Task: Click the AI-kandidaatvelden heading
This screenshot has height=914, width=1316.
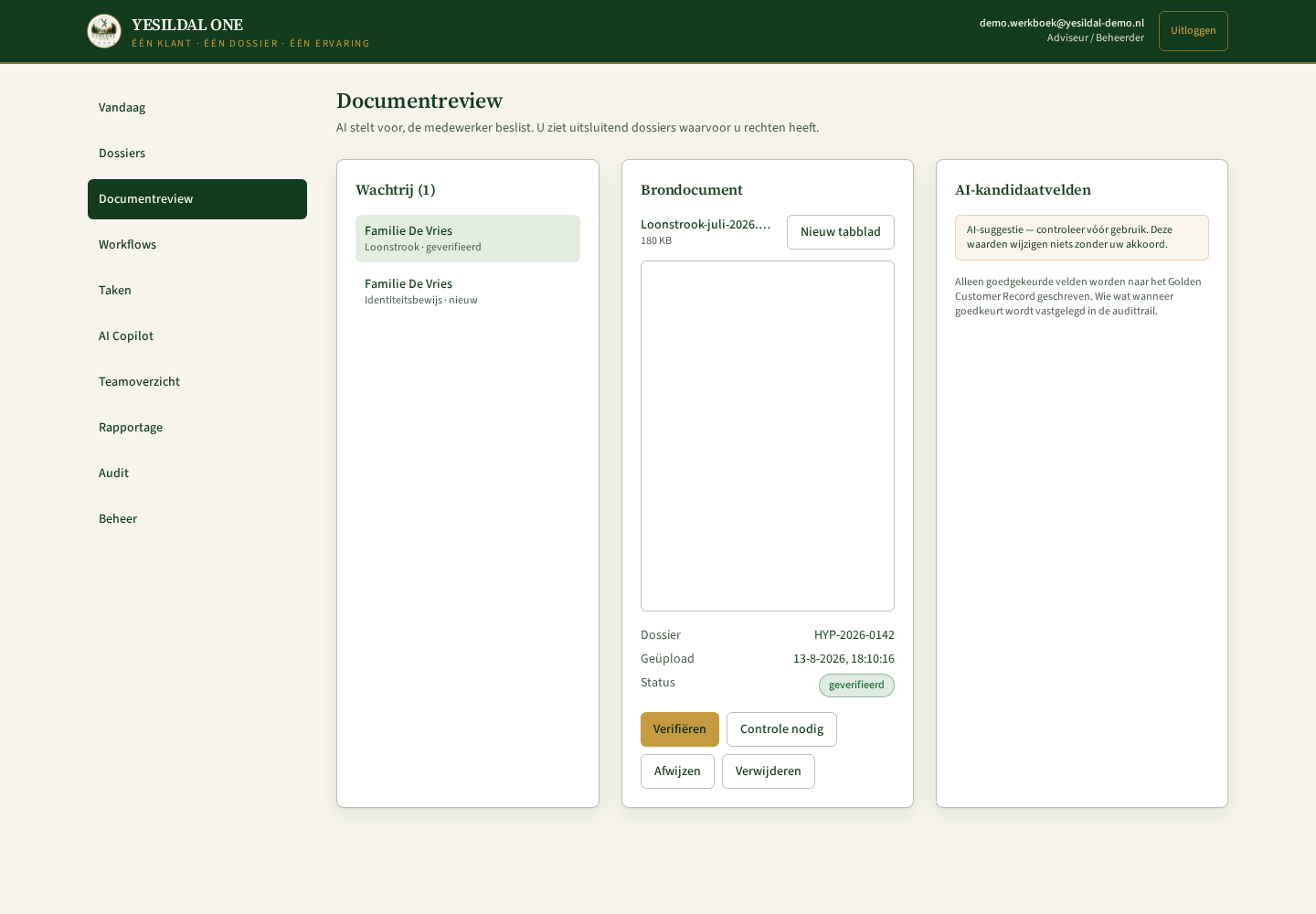Action: 1023,190
